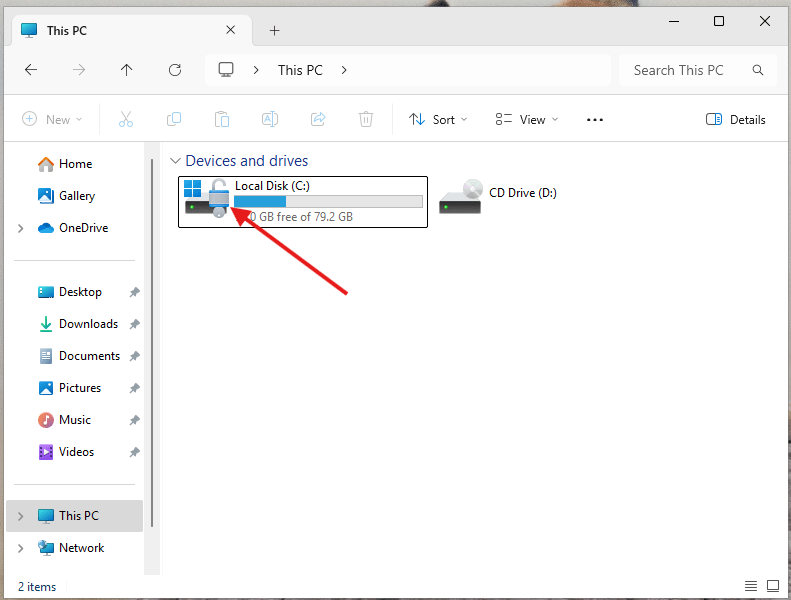Switch to large icons view in status bar
The width and height of the screenshot is (791, 600).
773,586
